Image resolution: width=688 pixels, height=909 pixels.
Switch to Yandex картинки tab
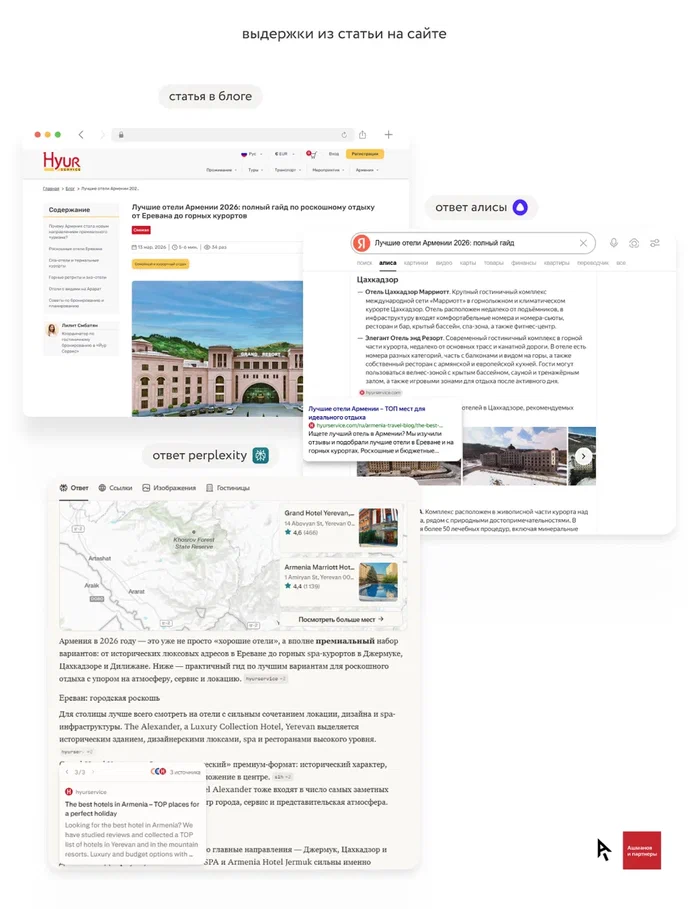416,263
